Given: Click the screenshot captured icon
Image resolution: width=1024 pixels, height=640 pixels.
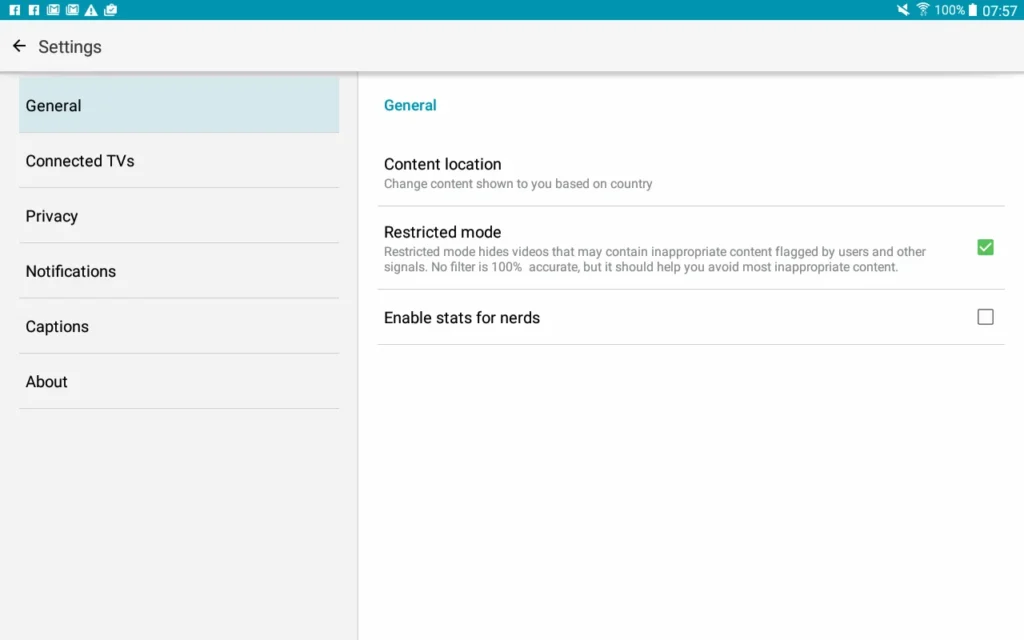Looking at the screenshot, I should pos(110,10).
